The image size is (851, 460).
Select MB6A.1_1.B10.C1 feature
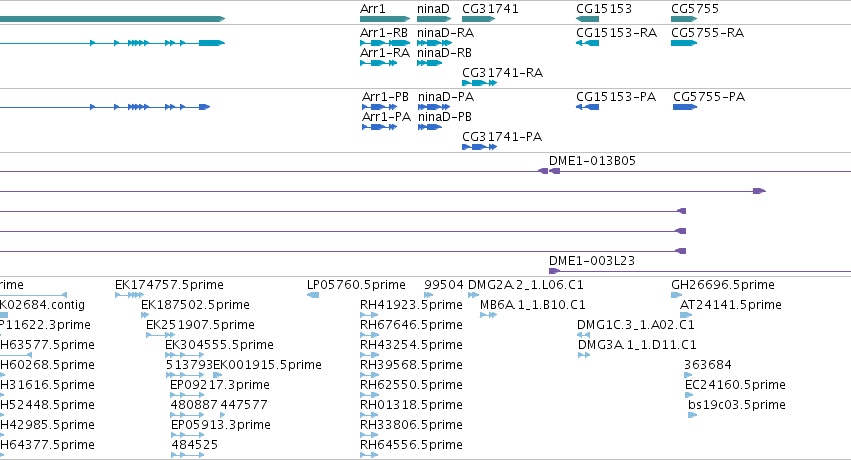(532, 305)
